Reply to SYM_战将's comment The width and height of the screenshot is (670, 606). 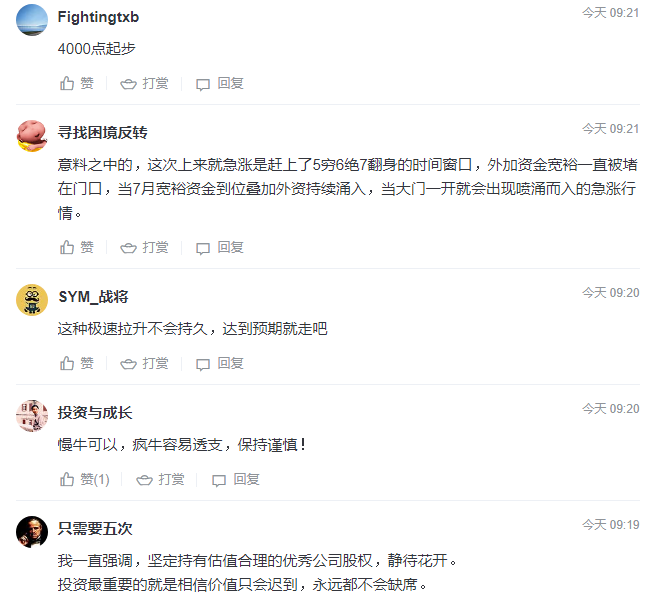point(219,363)
